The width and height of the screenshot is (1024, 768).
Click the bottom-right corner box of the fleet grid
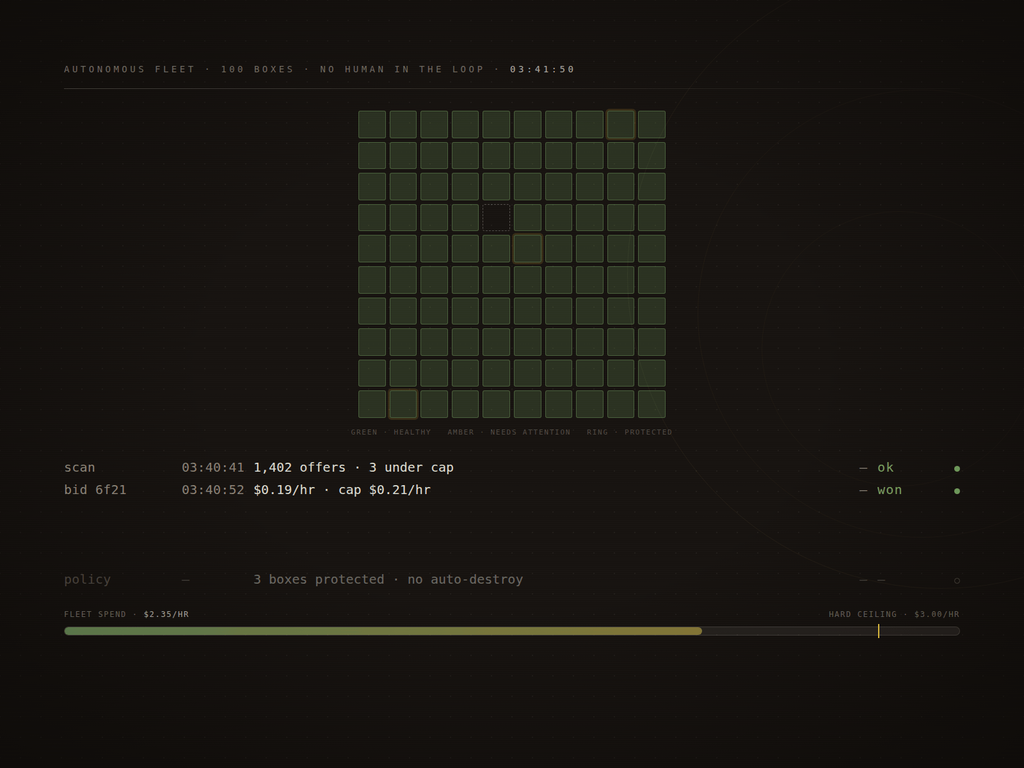[652, 404]
